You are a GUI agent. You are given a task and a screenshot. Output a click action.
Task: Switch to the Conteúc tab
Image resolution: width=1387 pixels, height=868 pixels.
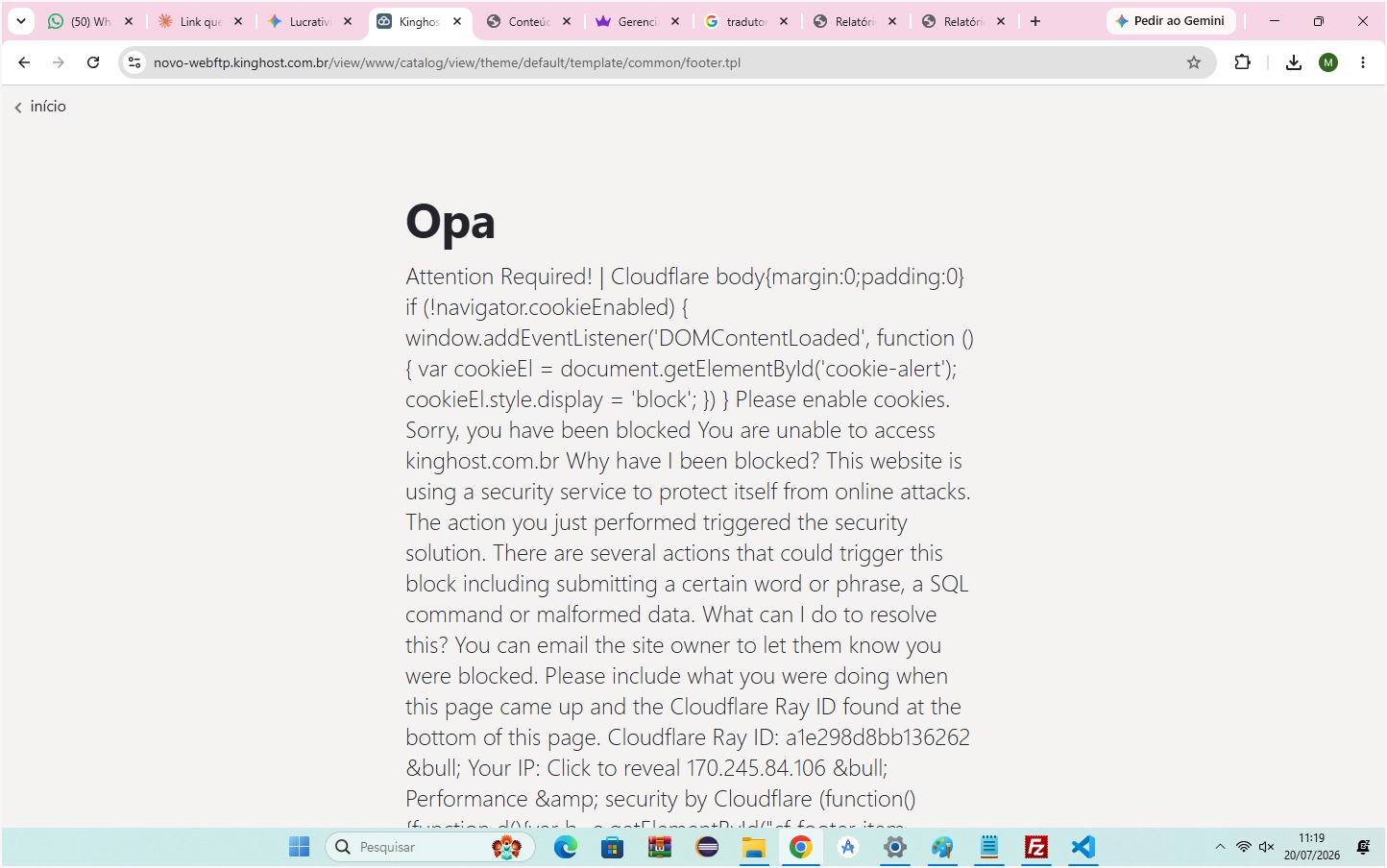pyautogui.click(x=519, y=21)
